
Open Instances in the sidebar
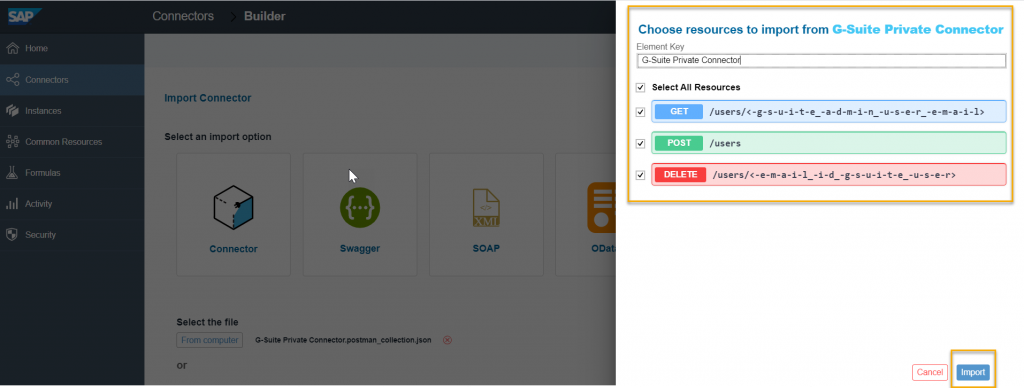click(x=72, y=110)
